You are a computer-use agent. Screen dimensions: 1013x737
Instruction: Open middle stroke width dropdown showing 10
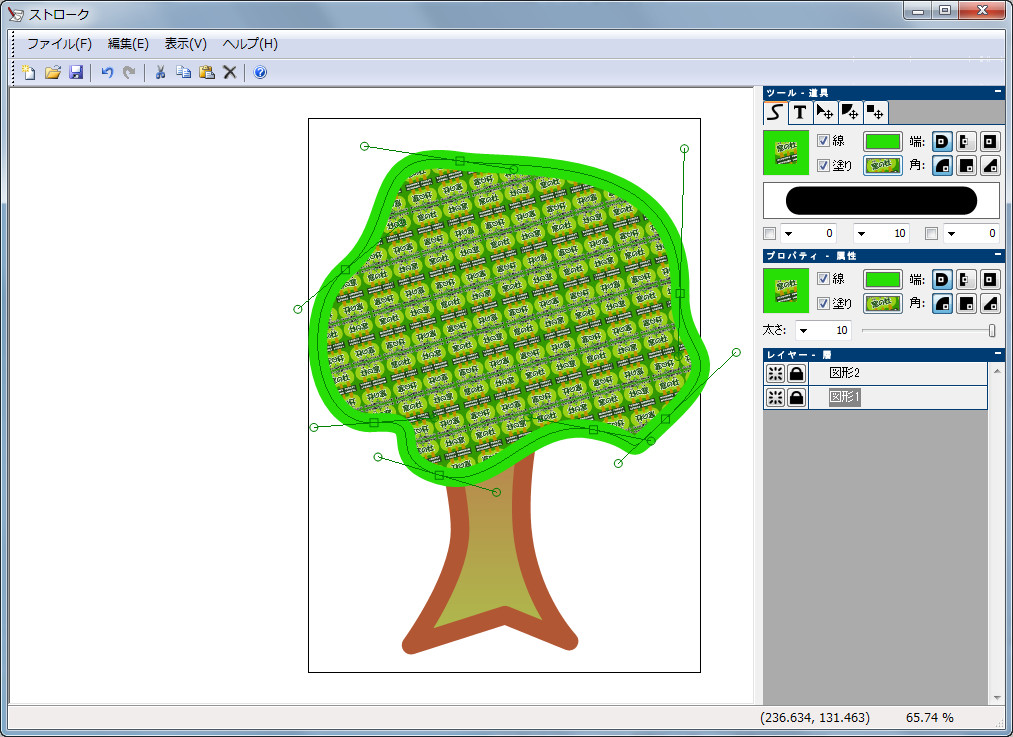point(861,234)
